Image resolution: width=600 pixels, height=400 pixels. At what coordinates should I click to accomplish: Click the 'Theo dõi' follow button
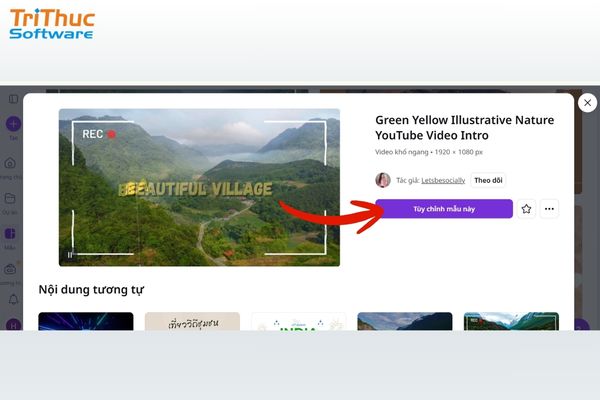point(488,180)
